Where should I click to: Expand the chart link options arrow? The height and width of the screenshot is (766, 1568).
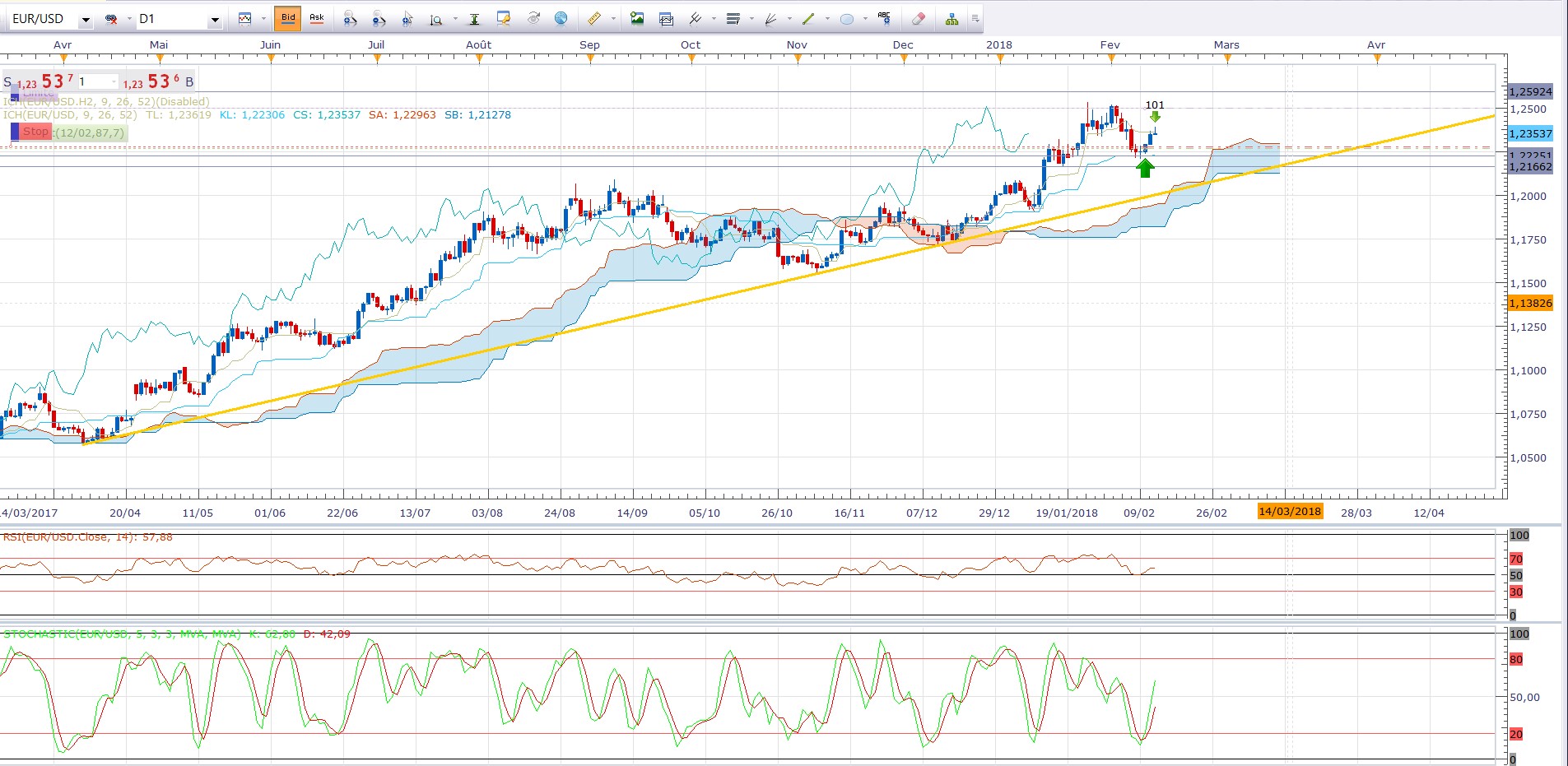(129, 19)
